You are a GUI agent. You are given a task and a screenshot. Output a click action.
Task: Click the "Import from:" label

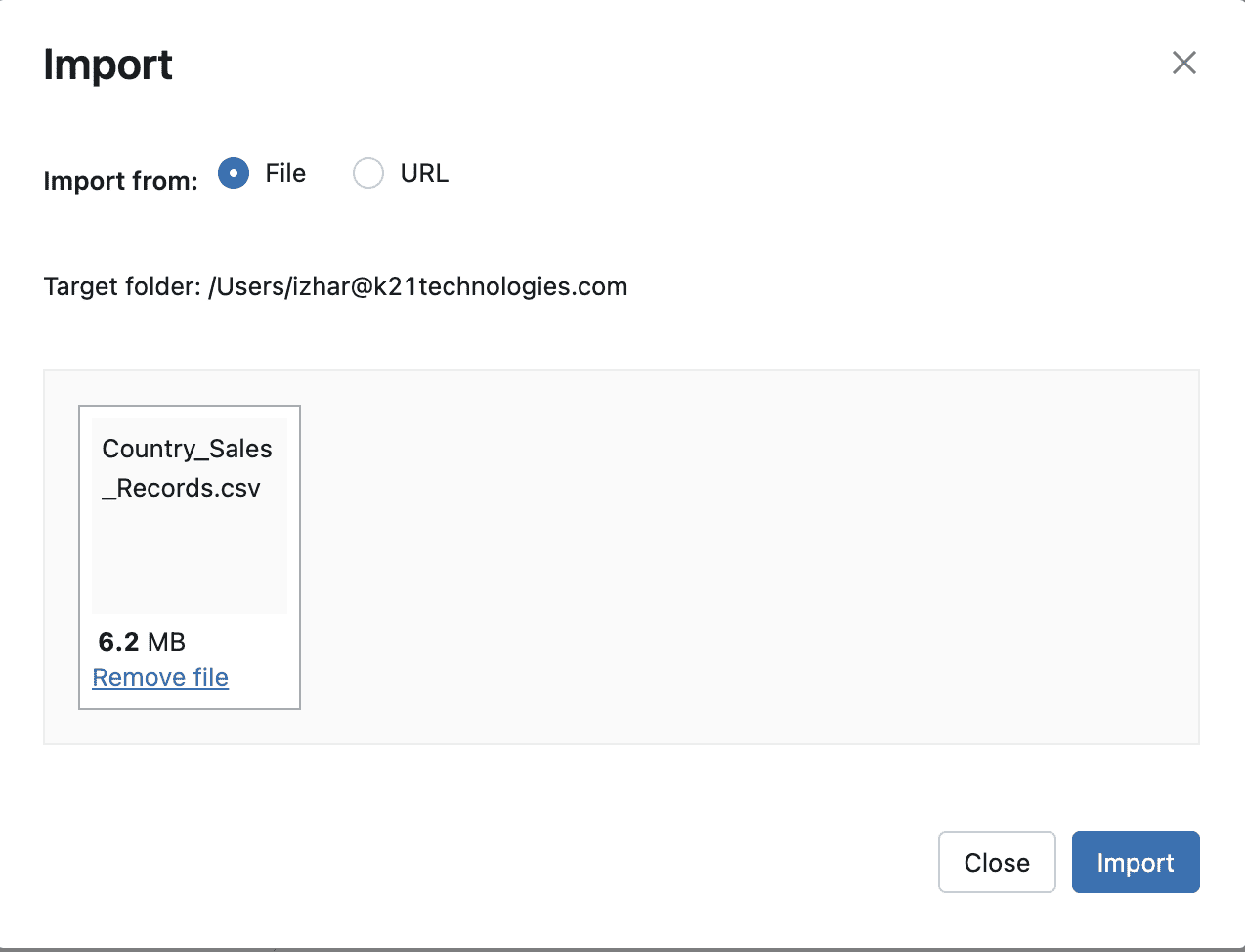coord(120,181)
